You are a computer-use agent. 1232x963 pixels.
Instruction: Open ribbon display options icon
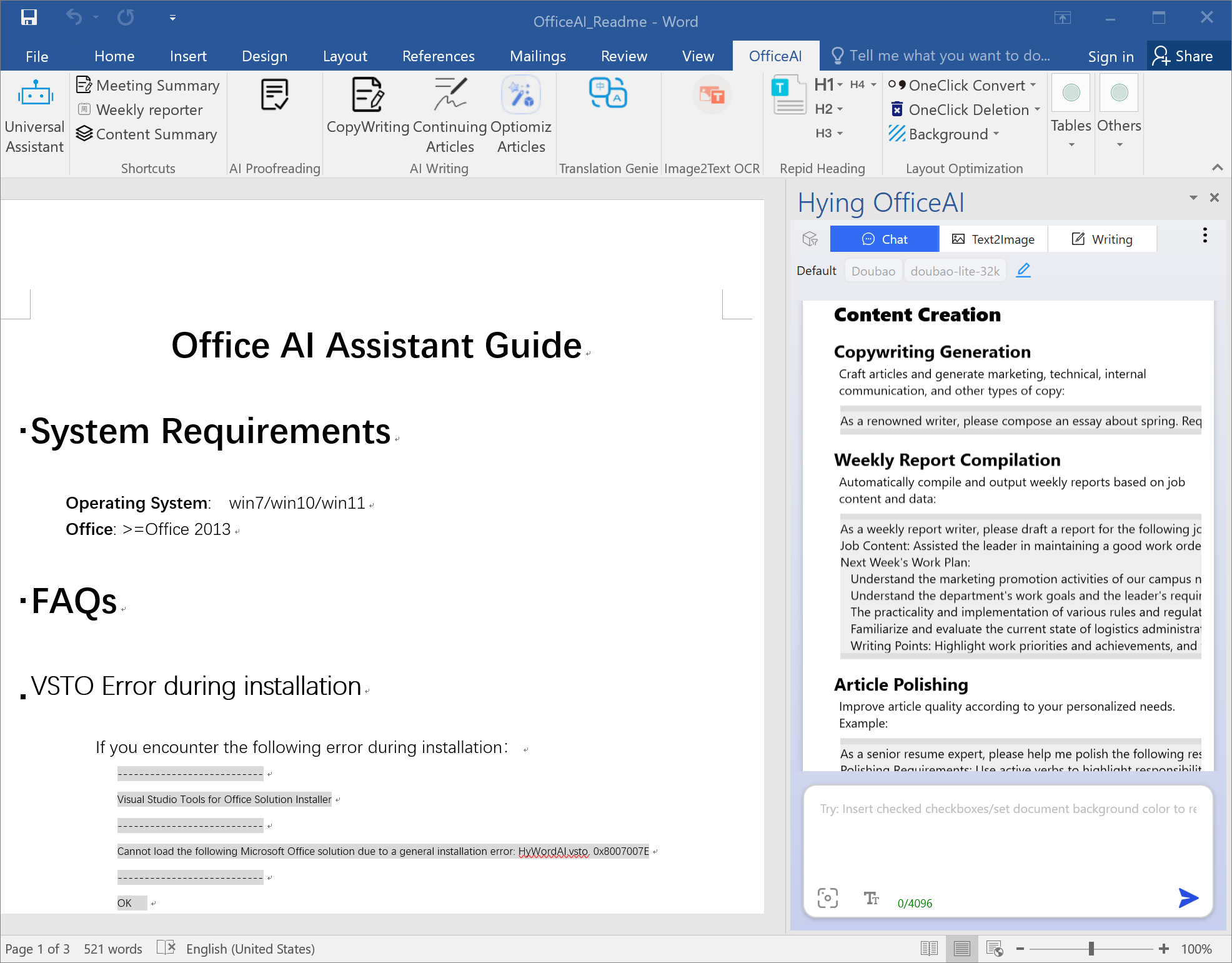click(x=1062, y=18)
